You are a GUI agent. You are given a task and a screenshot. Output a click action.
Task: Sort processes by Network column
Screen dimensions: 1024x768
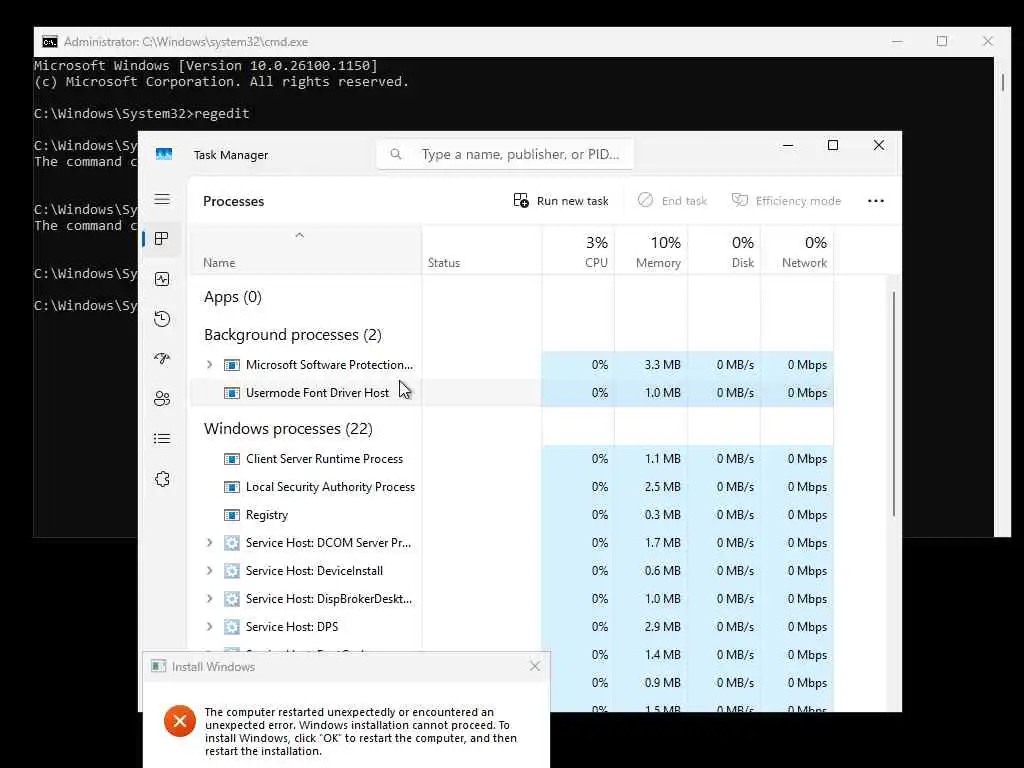tap(798, 251)
